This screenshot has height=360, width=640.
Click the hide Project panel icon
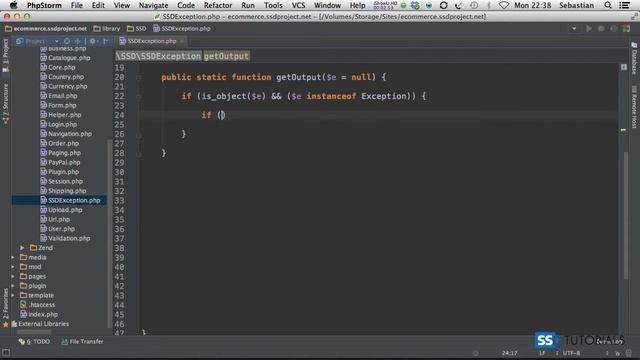(106, 41)
